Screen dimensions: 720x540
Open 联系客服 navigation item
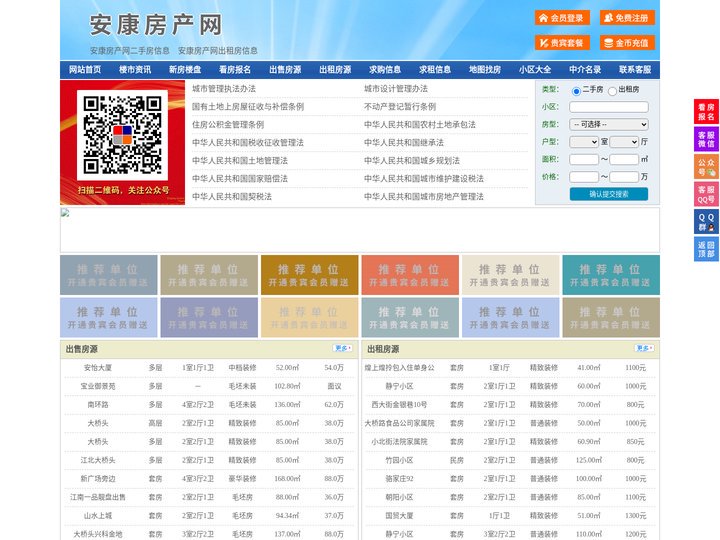[635, 69]
